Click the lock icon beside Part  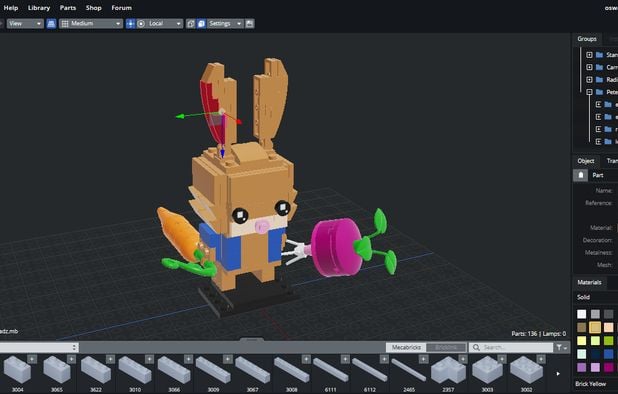581,175
